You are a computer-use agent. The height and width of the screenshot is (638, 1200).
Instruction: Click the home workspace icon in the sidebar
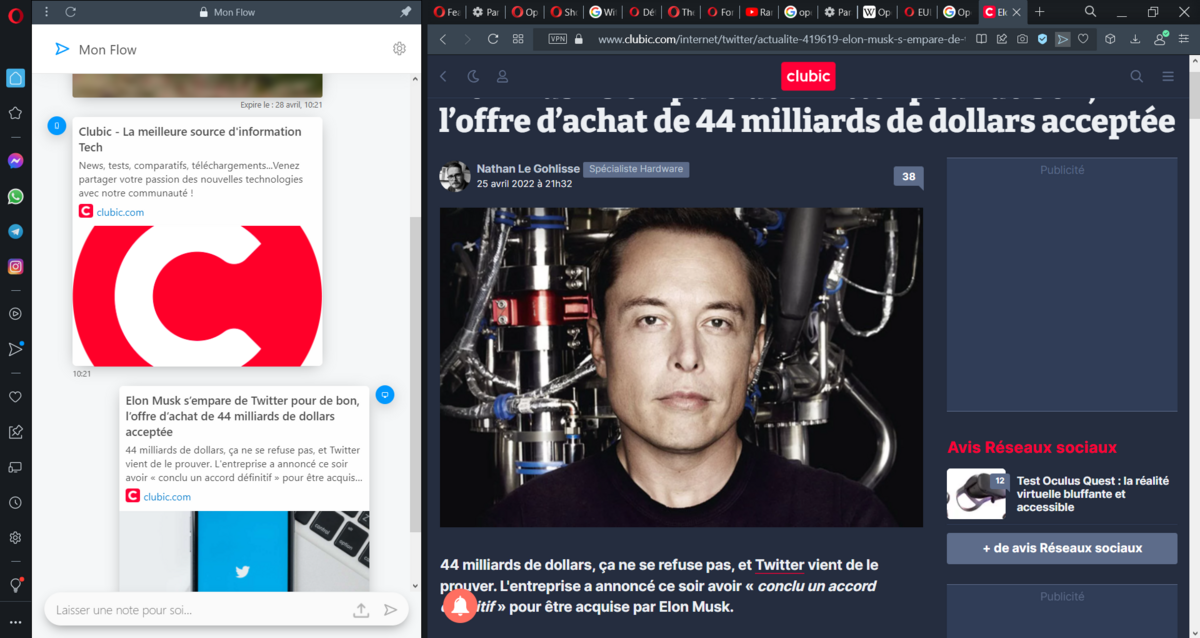point(15,78)
